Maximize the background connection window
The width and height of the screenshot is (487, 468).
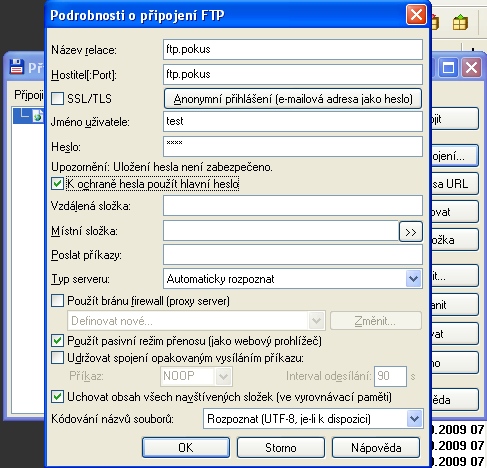tap(448, 68)
